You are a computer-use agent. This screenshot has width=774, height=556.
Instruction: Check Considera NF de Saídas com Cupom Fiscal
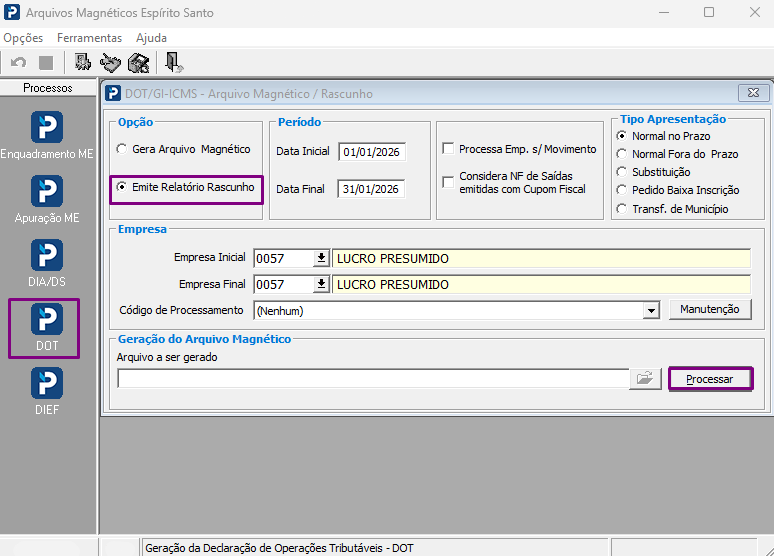point(448,182)
